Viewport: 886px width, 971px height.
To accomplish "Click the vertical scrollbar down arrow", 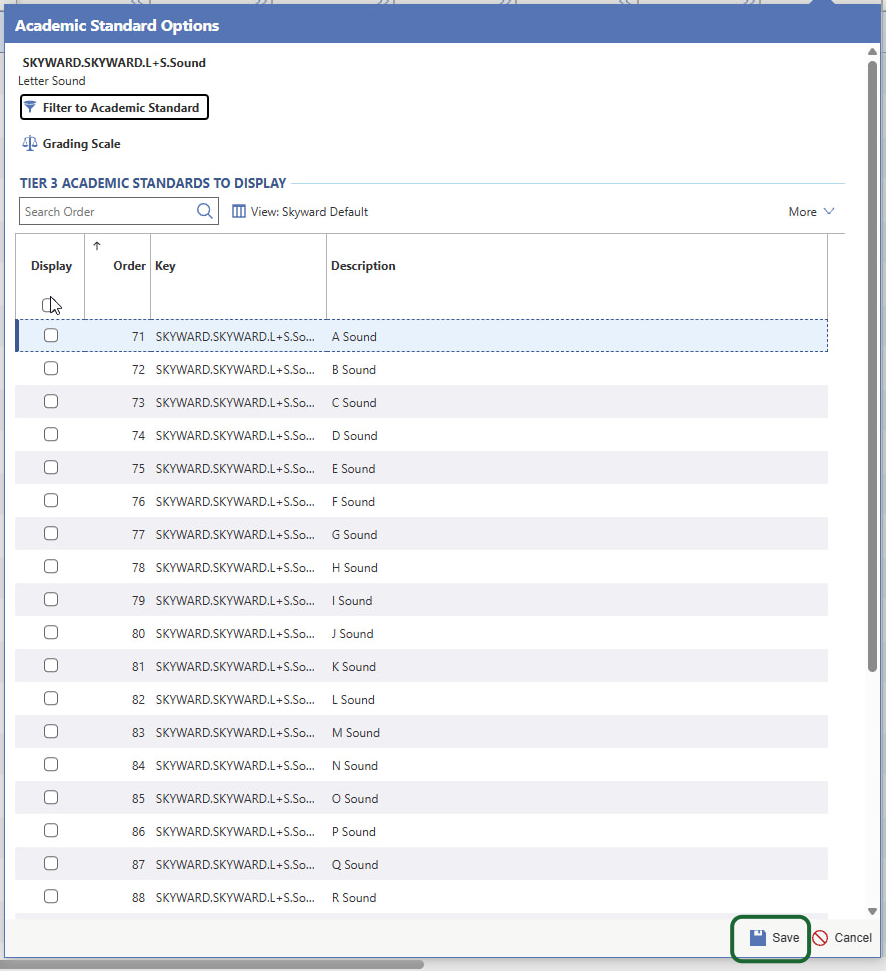I will [x=872, y=911].
